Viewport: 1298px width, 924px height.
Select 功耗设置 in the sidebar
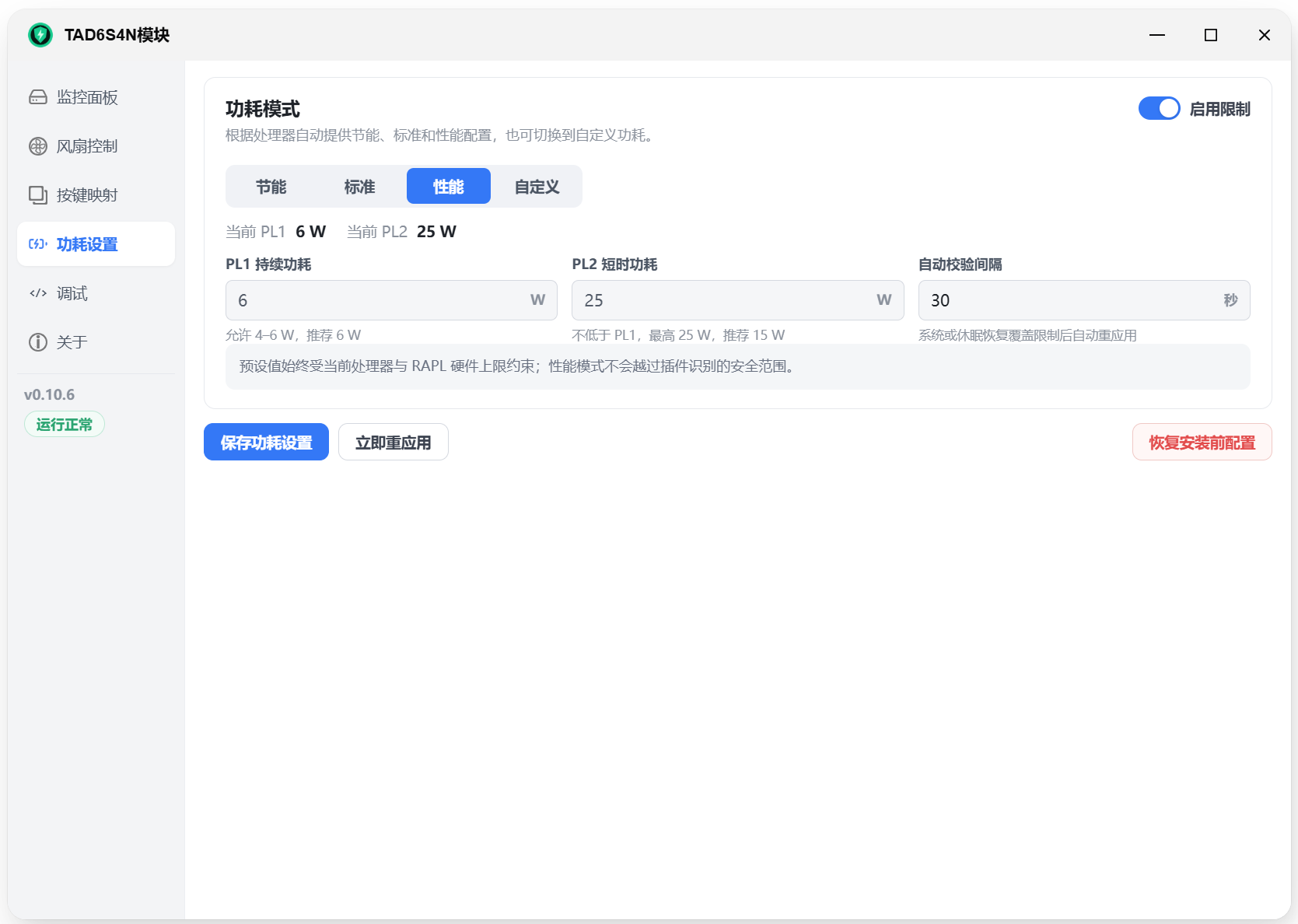point(96,244)
